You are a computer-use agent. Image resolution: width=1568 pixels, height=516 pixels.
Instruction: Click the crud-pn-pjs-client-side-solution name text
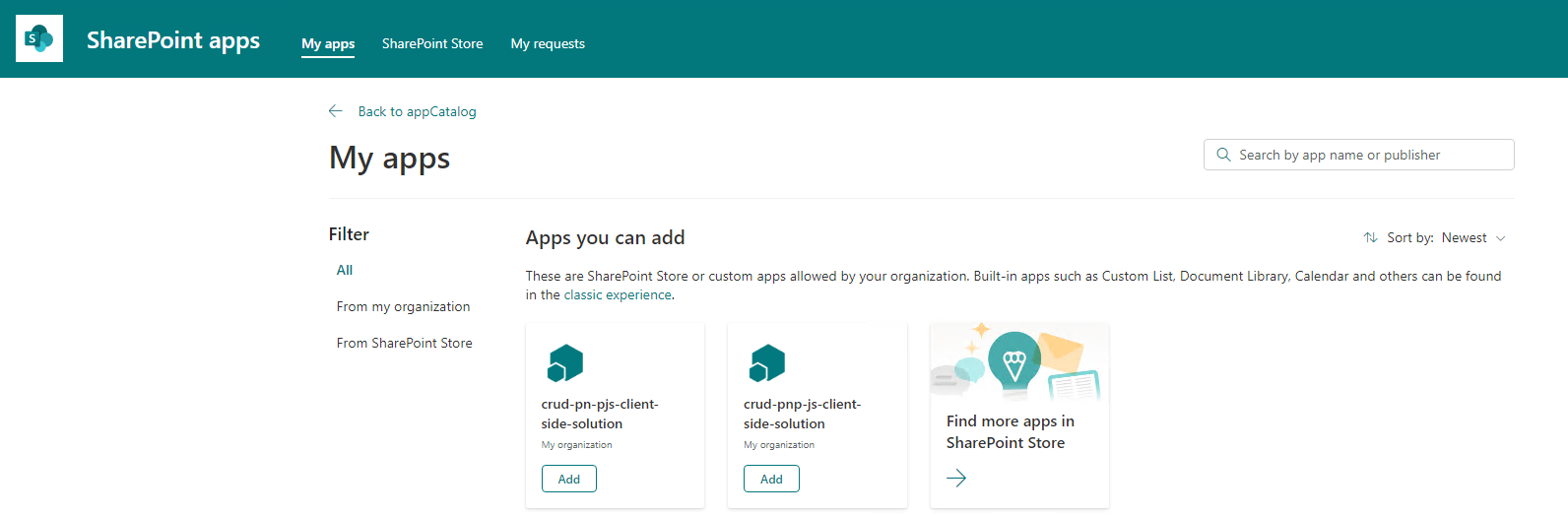click(600, 414)
